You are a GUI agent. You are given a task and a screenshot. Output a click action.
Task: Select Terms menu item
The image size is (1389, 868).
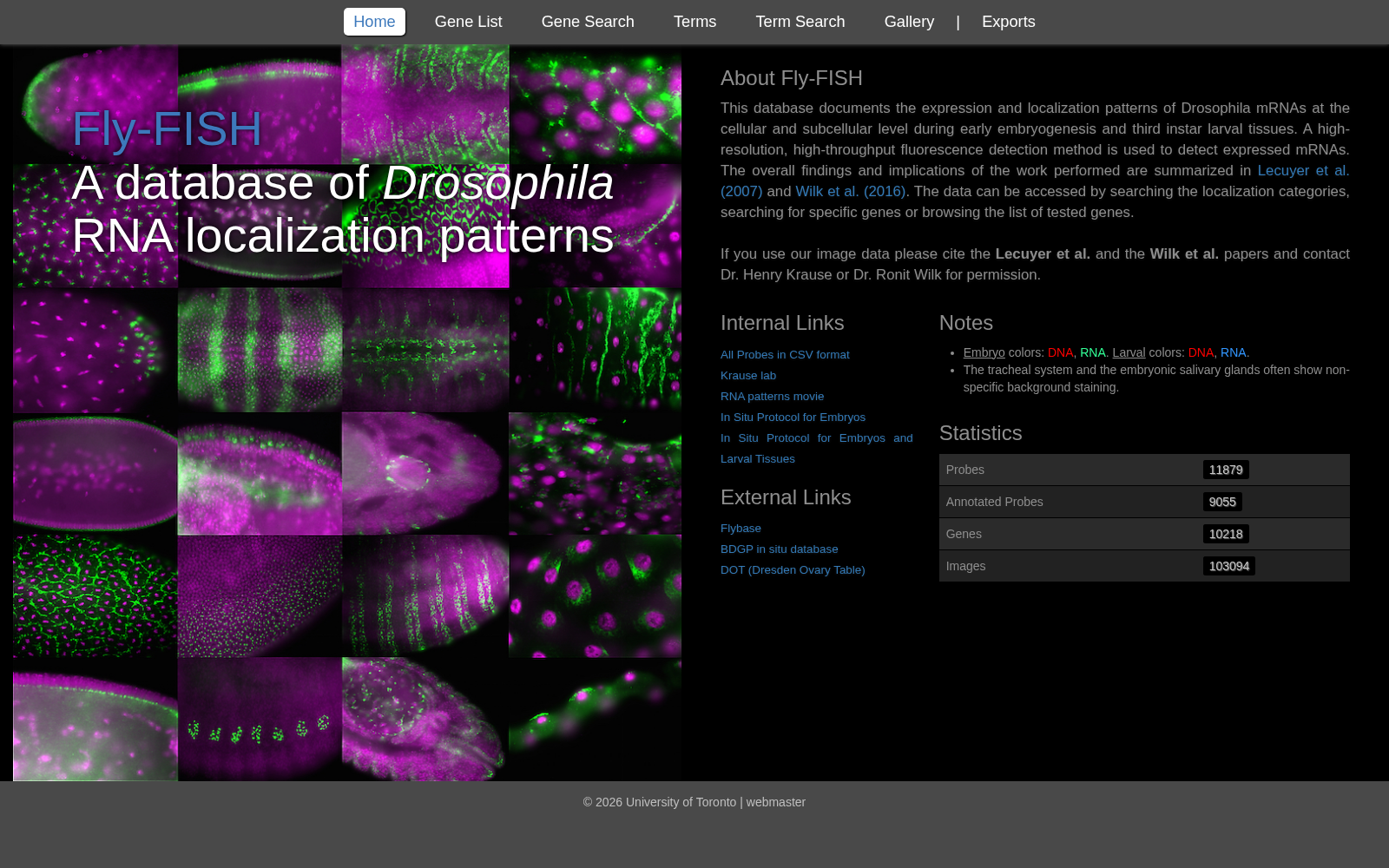point(694,22)
